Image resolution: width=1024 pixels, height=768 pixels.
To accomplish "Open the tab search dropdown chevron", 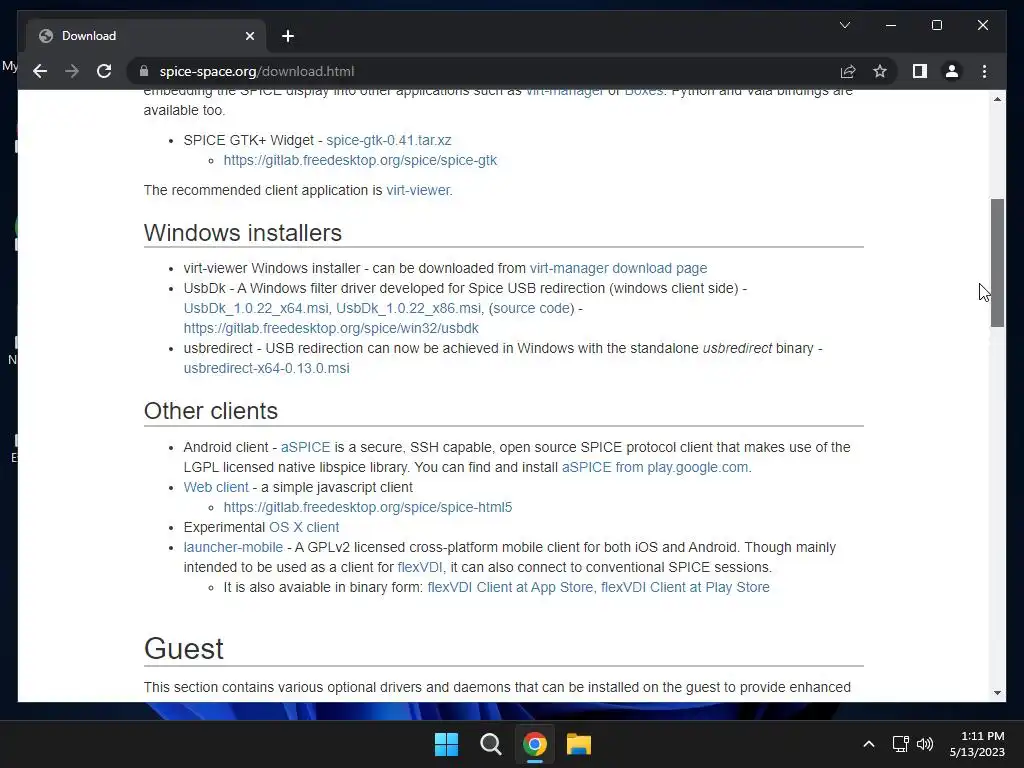I will (844, 25).
